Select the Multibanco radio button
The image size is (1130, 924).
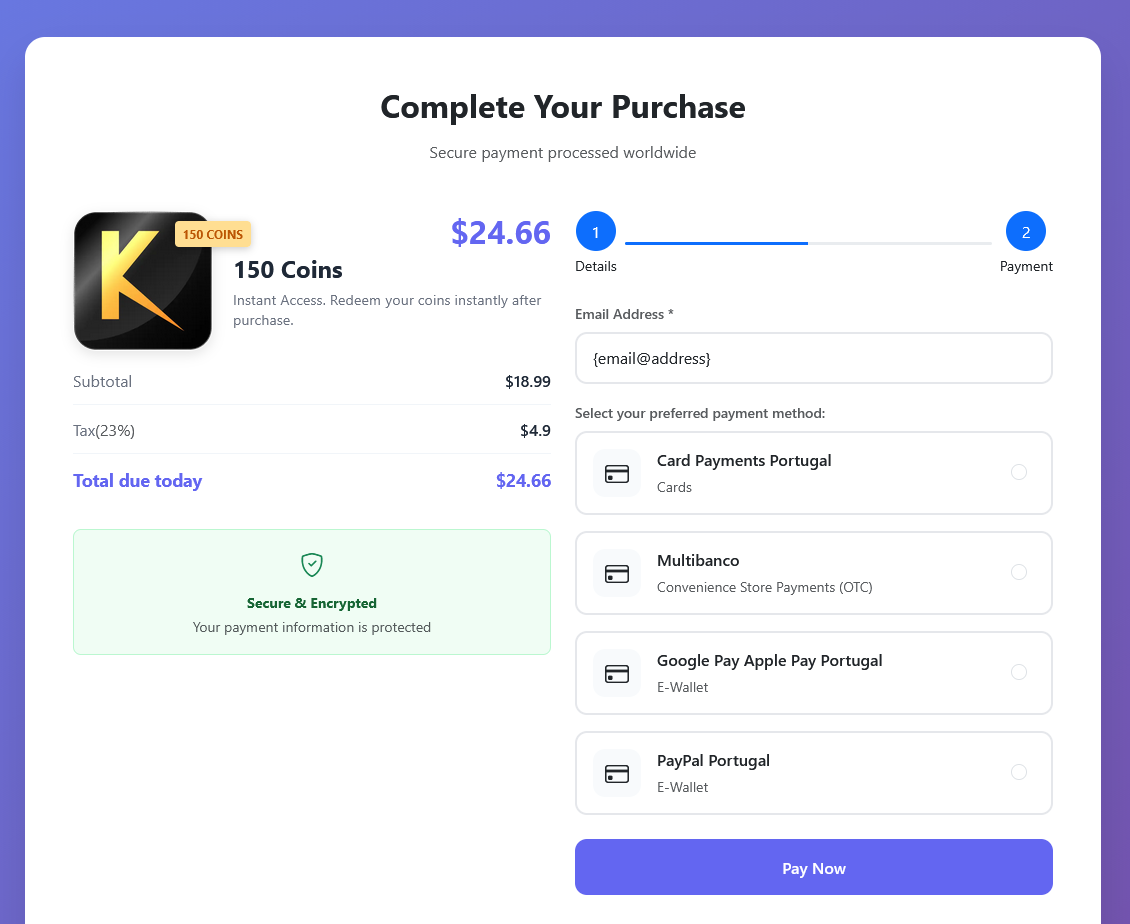[1018, 572]
